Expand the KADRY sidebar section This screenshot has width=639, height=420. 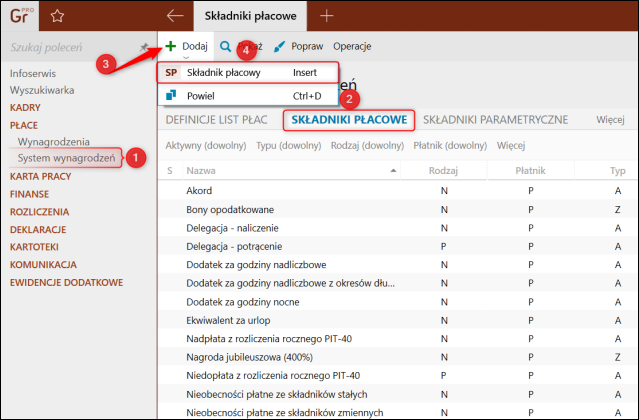click(25, 108)
